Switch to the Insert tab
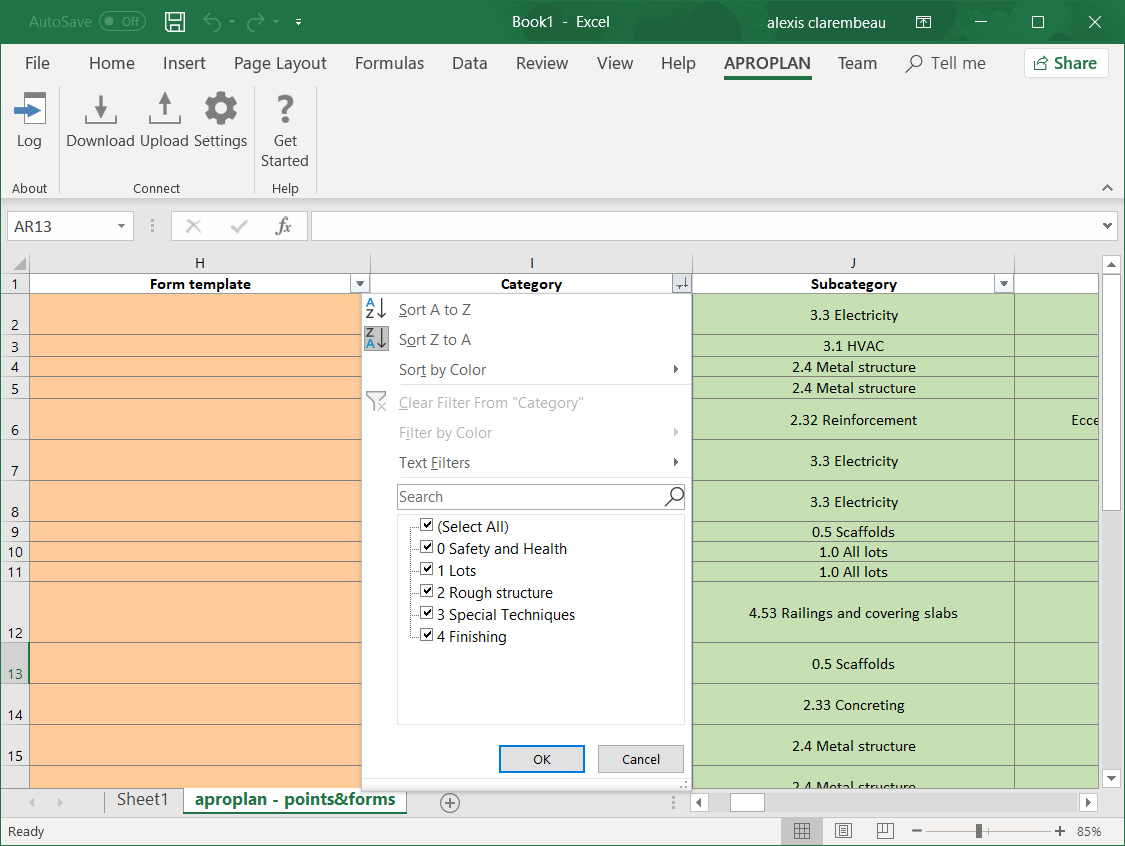Image resolution: width=1125 pixels, height=846 pixels. click(184, 63)
